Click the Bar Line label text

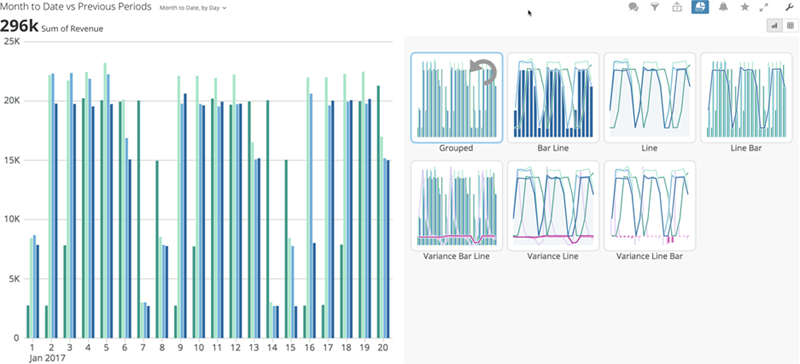pyautogui.click(x=553, y=149)
